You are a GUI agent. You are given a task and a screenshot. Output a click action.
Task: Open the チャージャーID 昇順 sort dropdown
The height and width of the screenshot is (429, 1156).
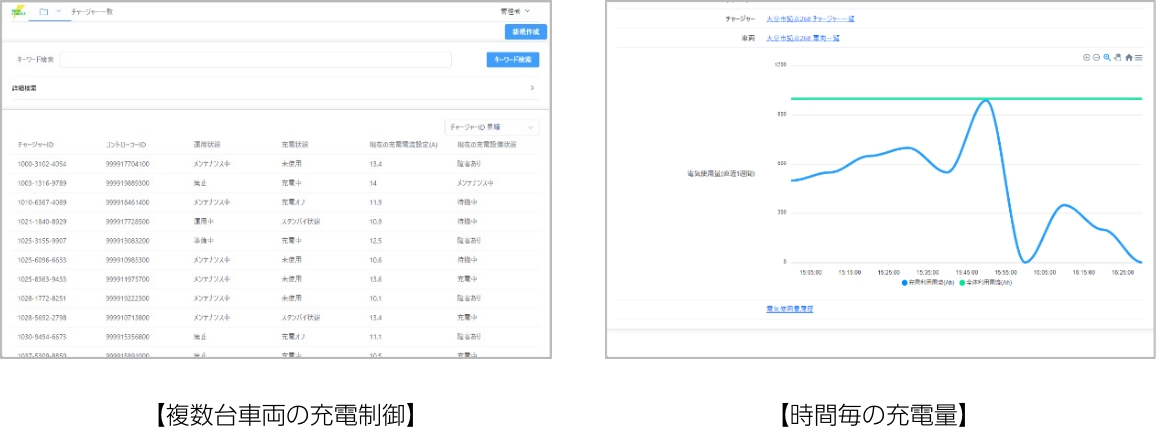[x=492, y=128]
